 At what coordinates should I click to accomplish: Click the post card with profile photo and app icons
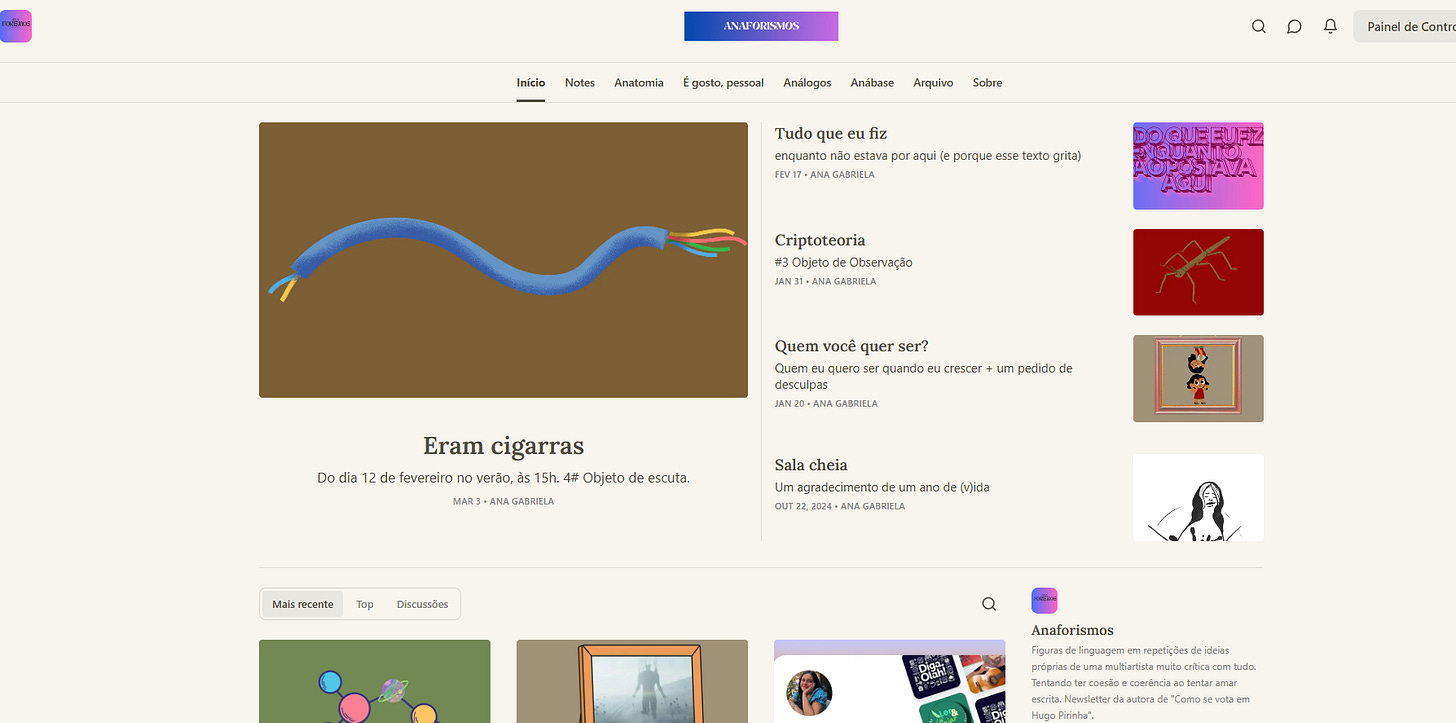tap(890, 681)
